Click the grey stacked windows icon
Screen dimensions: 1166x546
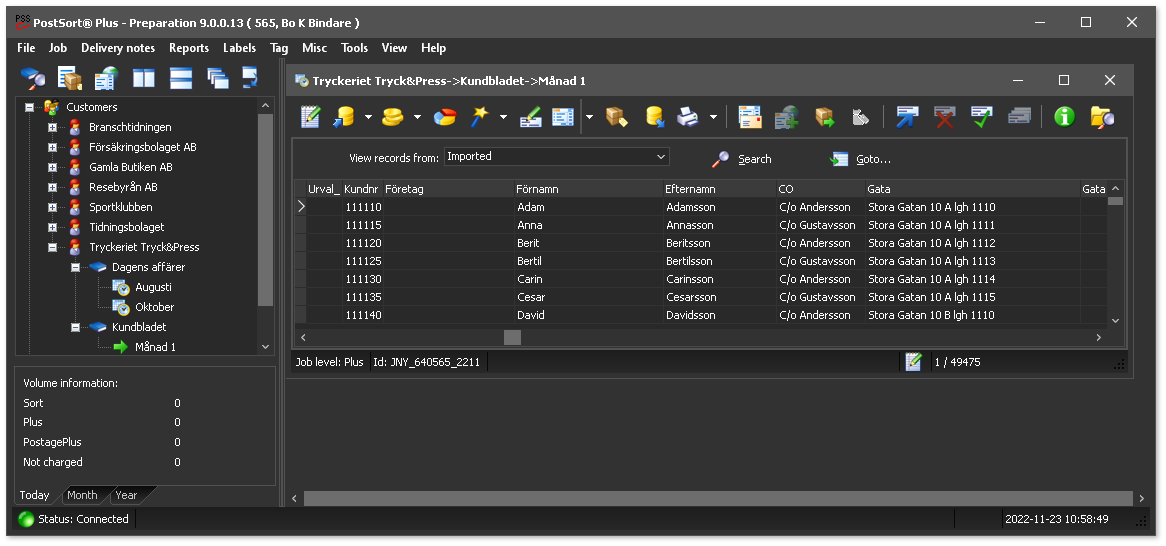coord(1020,116)
